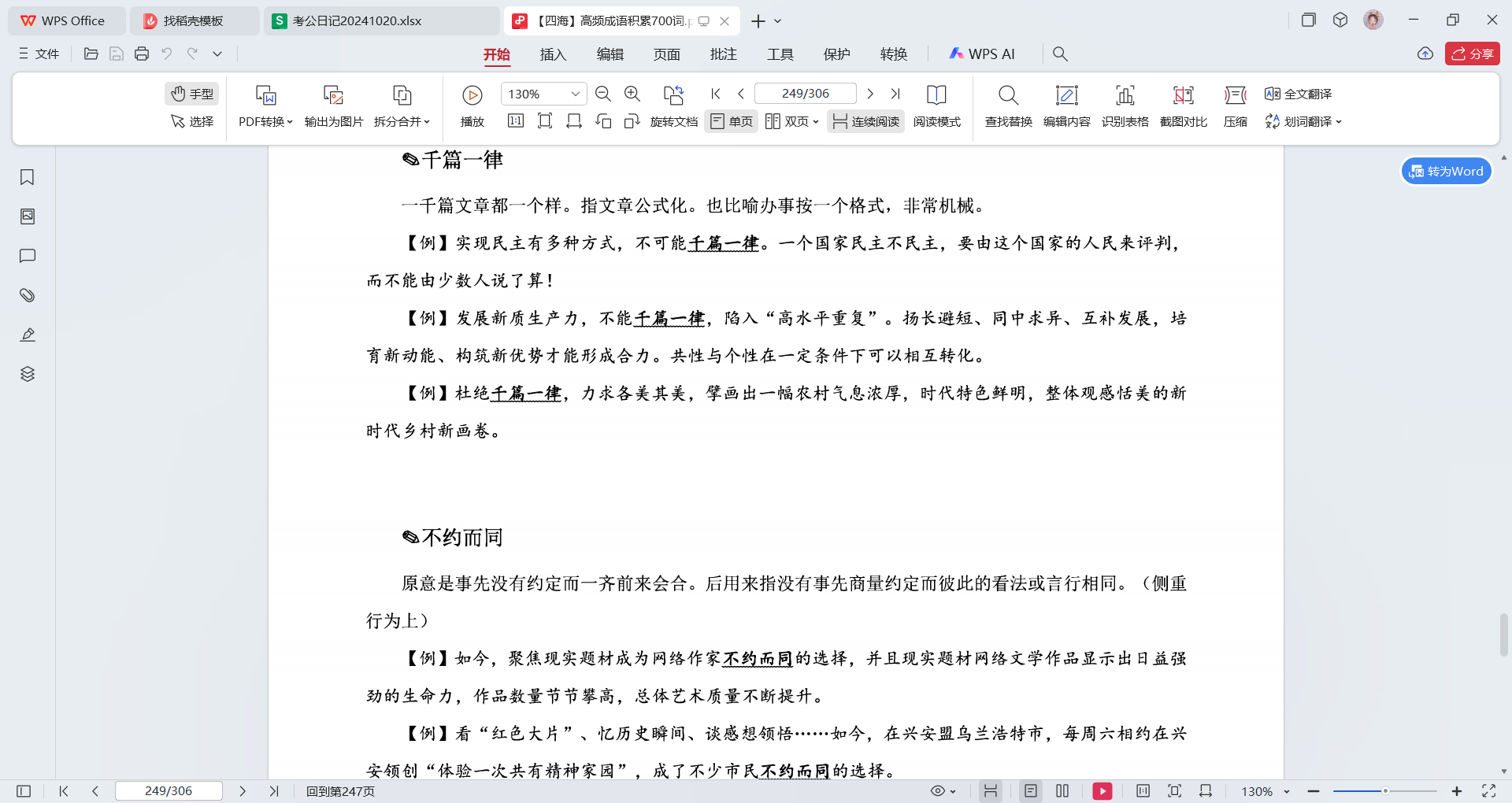
Task: Open the 插入 ribbon tab
Action: click(553, 54)
